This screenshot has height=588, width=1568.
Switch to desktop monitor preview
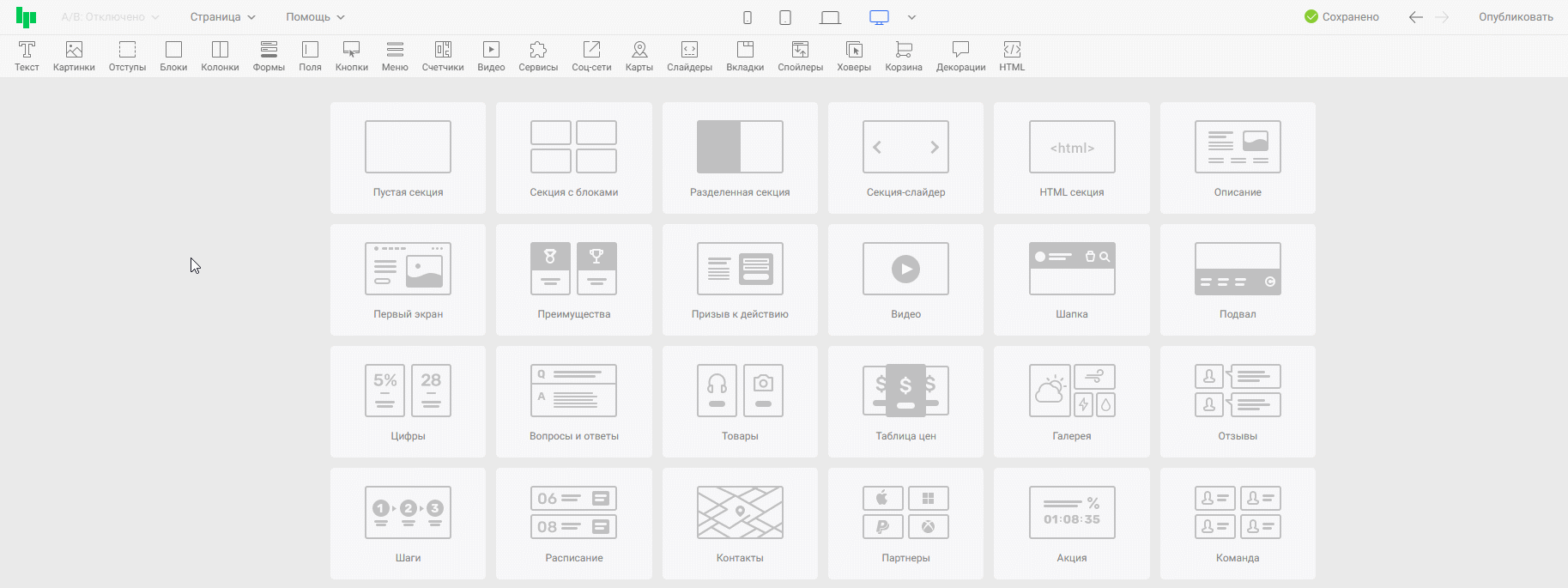879,17
